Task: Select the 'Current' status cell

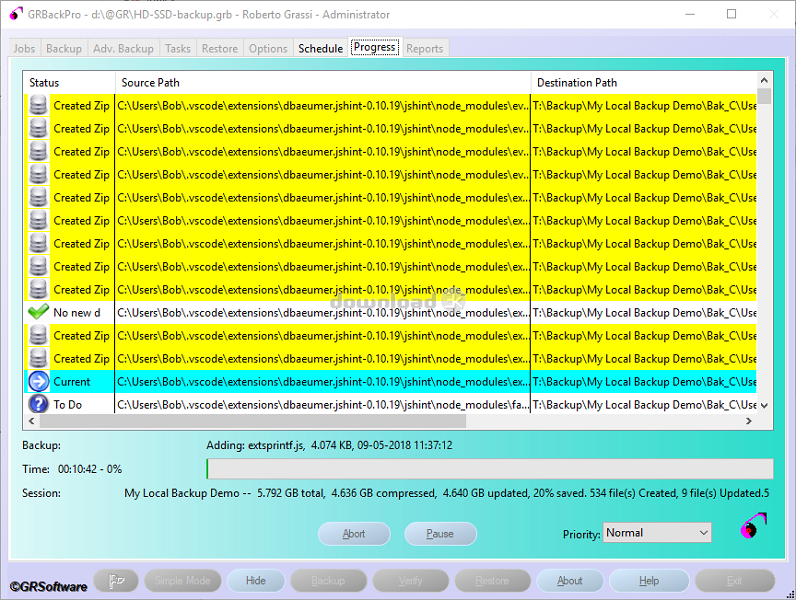Action: pos(72,382)
